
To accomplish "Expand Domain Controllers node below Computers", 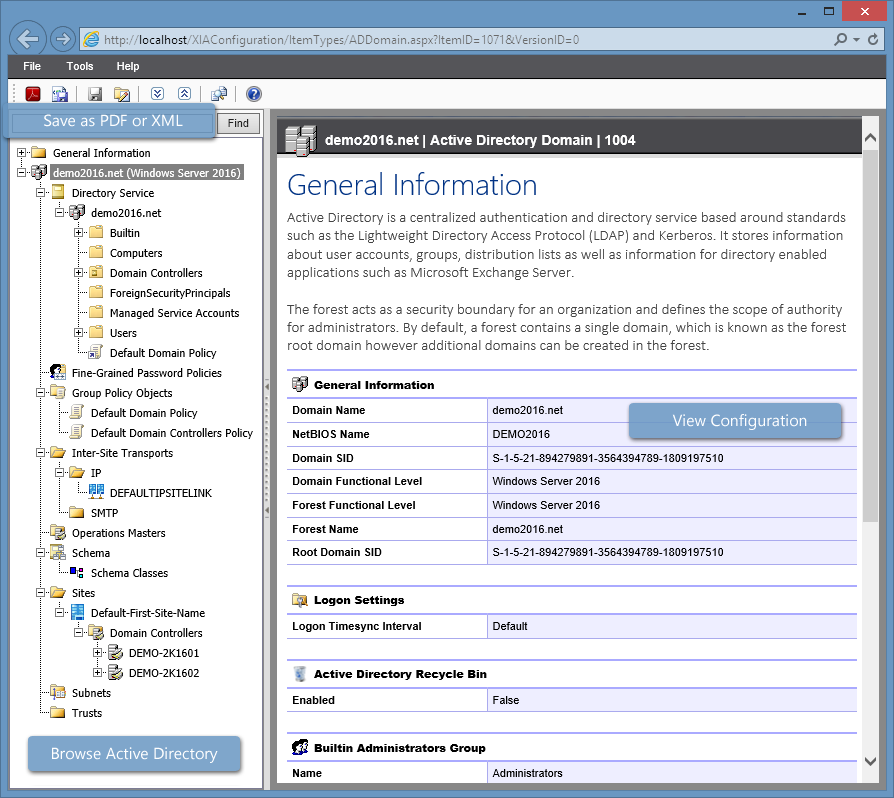I will pos(78,272).
